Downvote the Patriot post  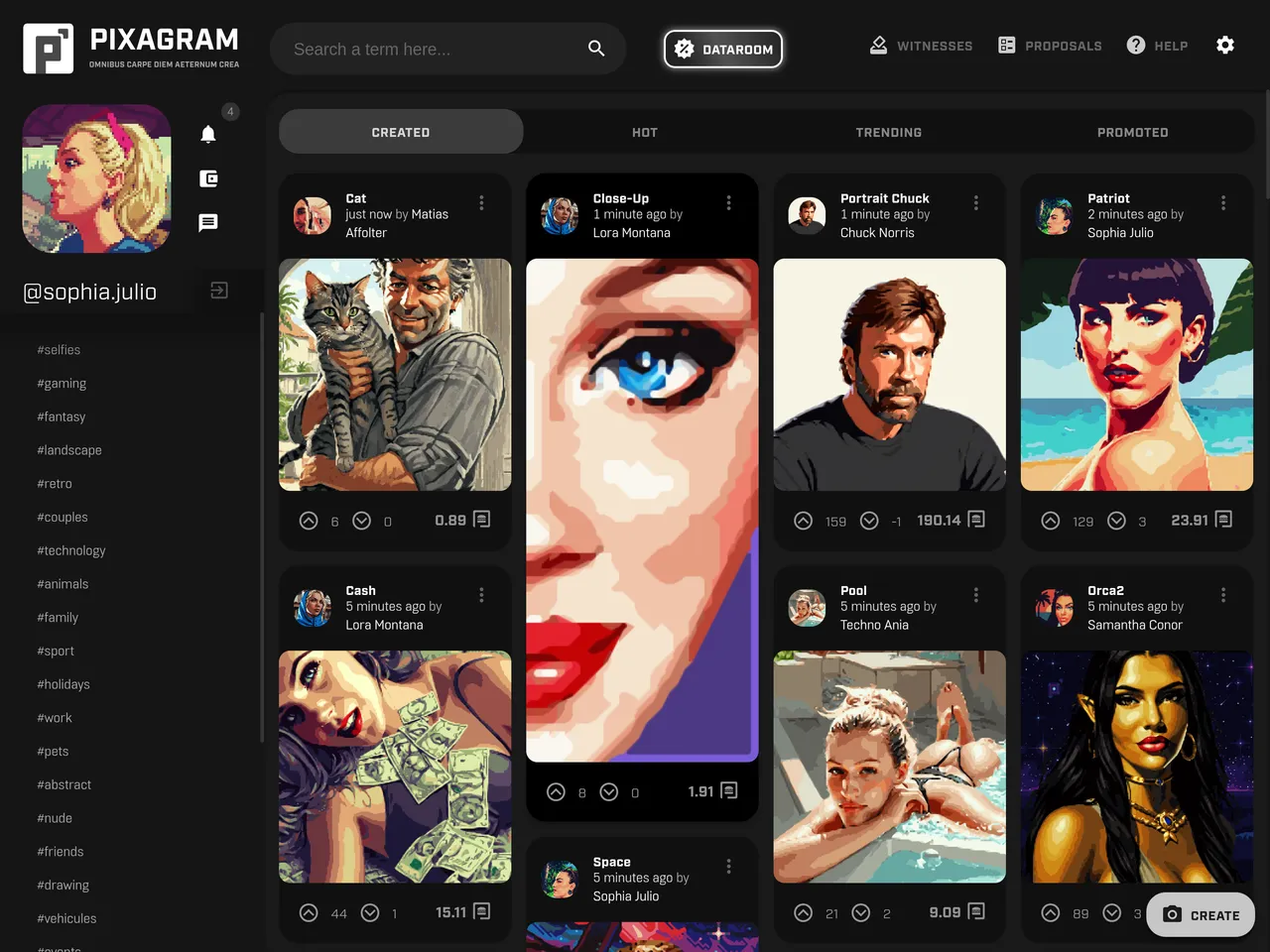(1116, 521)
